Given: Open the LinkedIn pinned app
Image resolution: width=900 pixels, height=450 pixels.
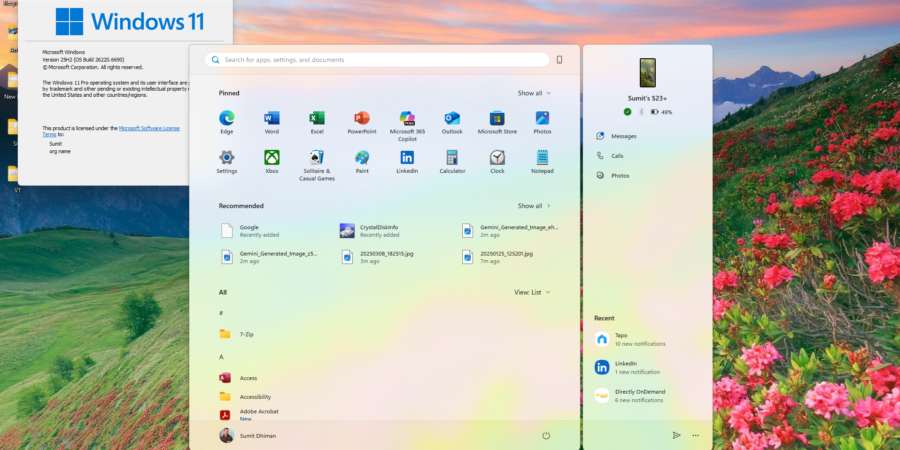Looking at the screenshot, I should (x=407, y=162).
